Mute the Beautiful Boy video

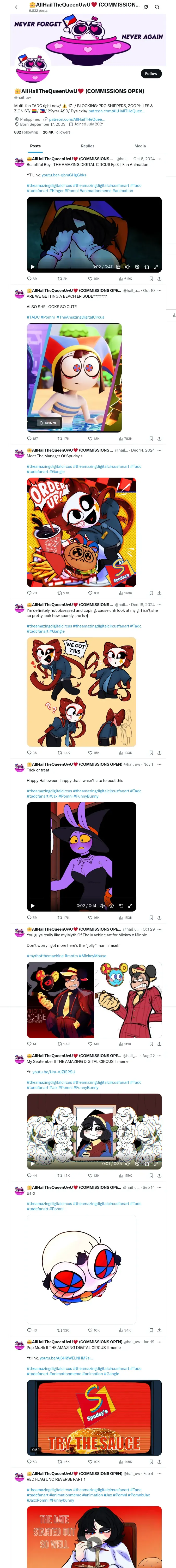pos(128,267)
